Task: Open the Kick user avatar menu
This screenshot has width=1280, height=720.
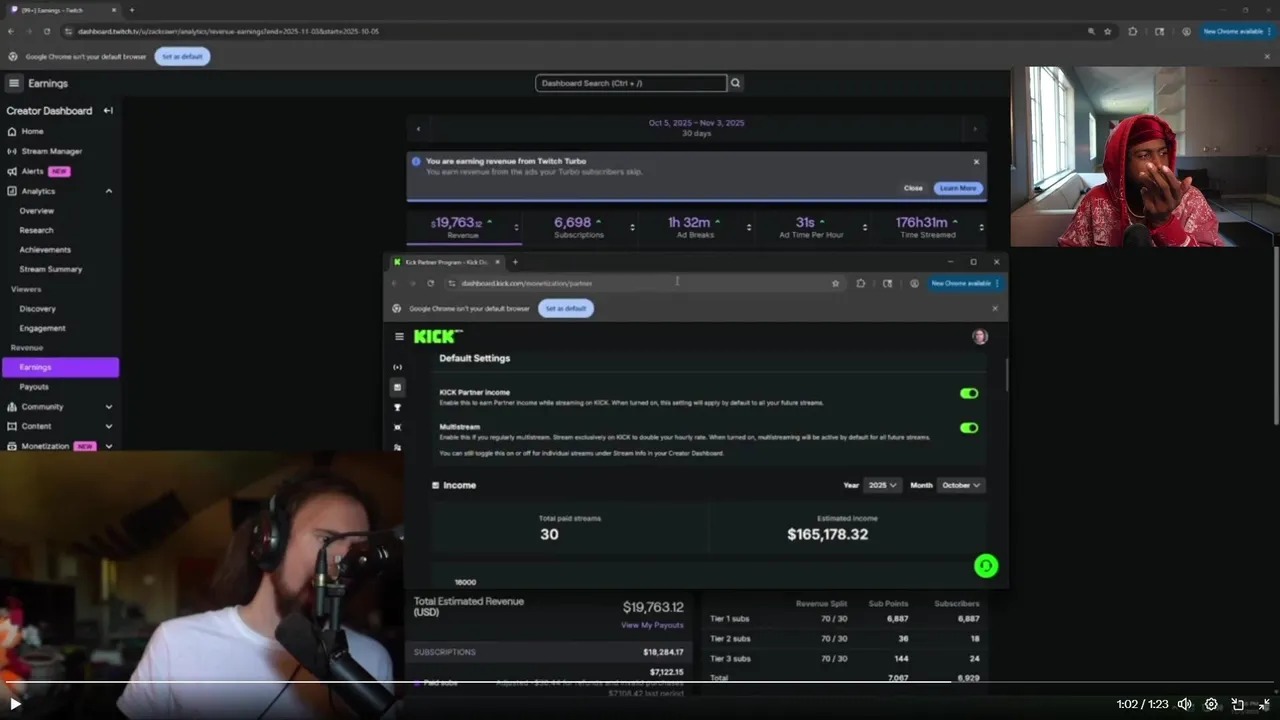Action: [x=980, y=337]
